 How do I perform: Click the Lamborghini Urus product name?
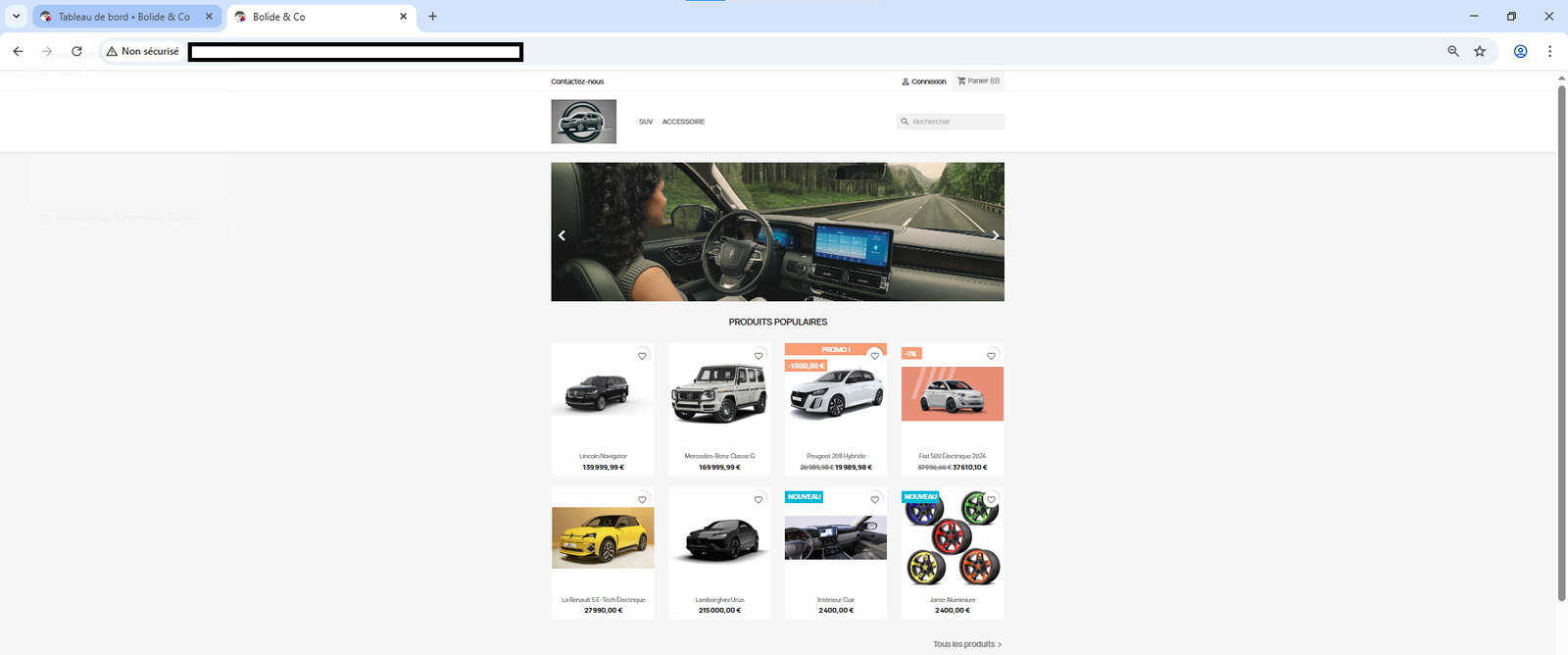(x=719, y=600)
